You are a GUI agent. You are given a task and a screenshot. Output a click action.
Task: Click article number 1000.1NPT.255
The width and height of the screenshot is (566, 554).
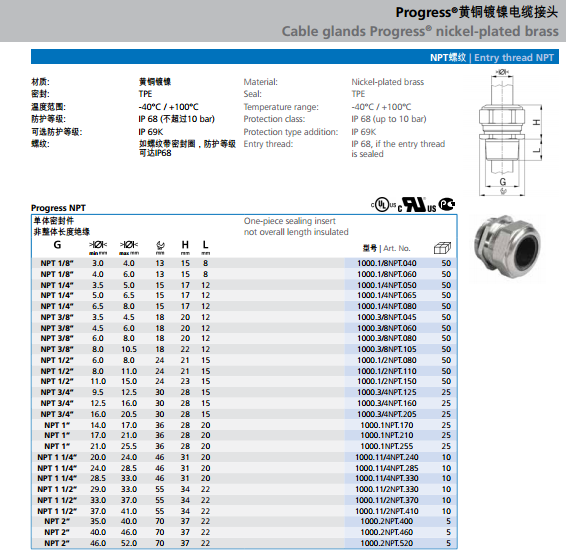pyautogui.click(x=387, y=446)
